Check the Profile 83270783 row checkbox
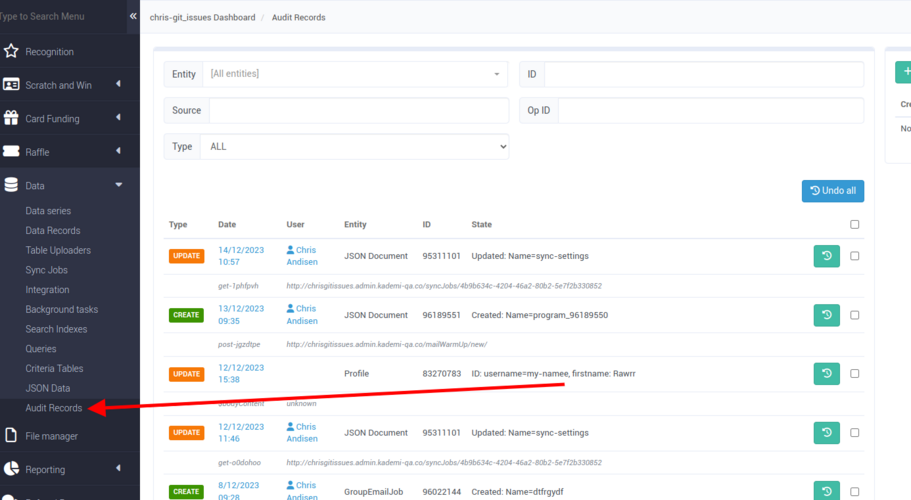The image size is (911, 500). (854, 373)
